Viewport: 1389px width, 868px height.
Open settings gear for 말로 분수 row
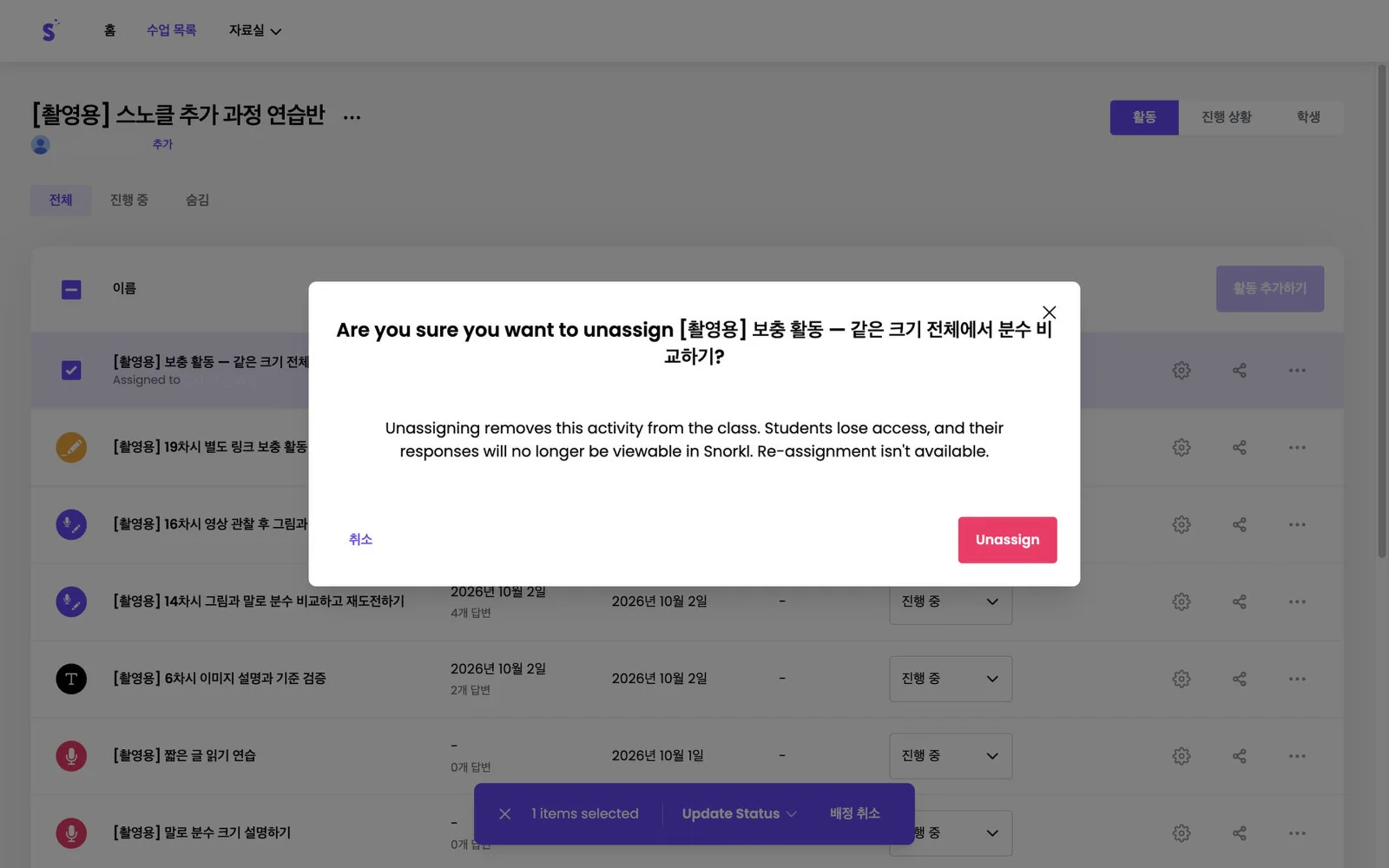(1181, 833)
